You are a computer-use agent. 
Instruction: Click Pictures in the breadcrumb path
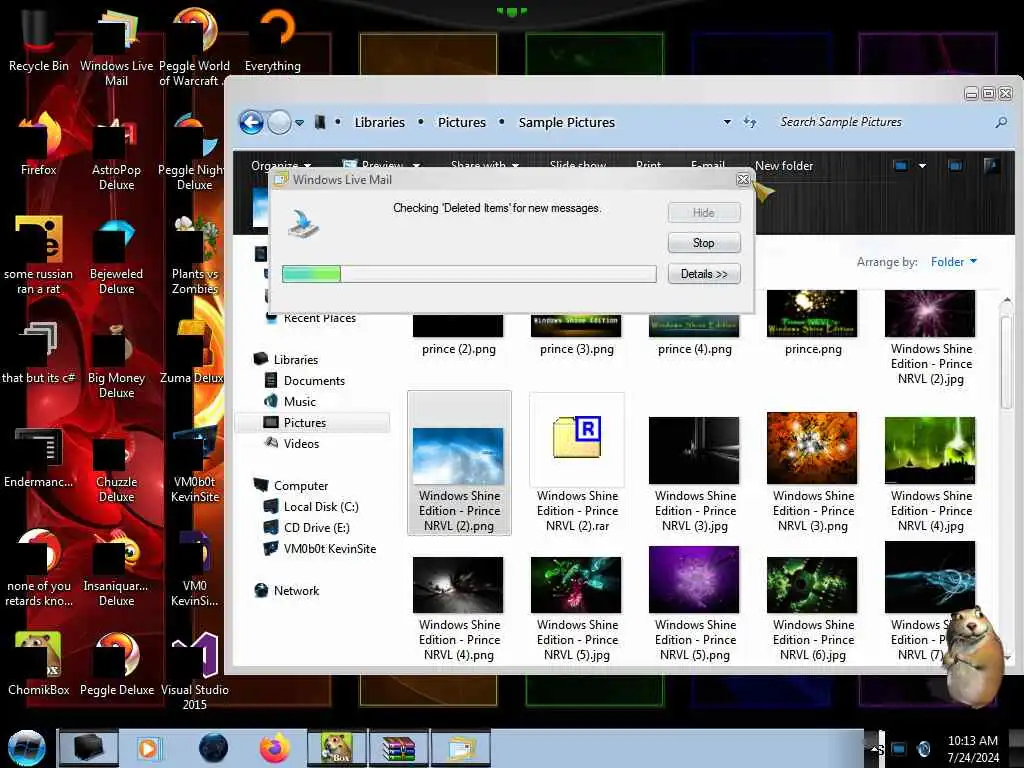point(462,122)
